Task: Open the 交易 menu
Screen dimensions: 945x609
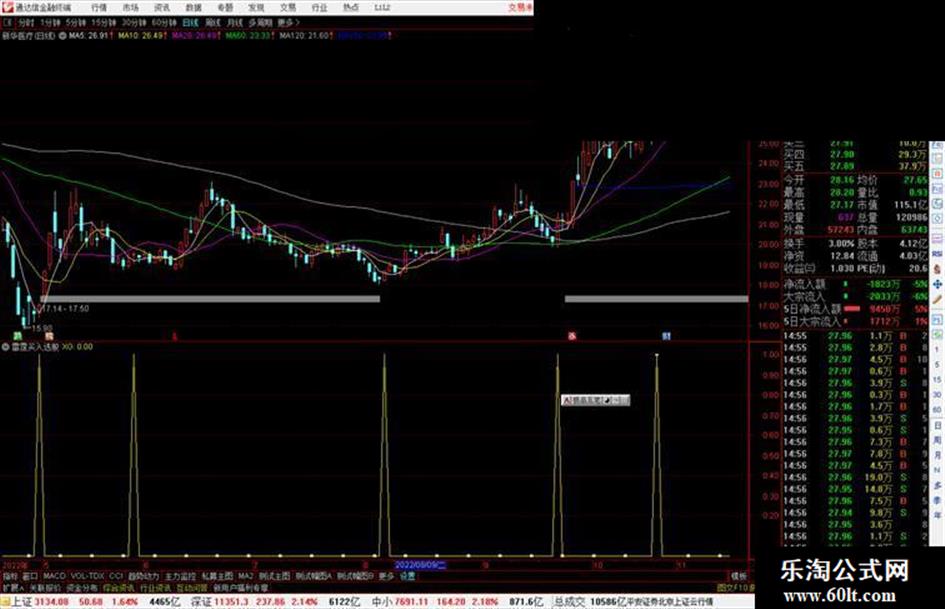Action: point(287,8)
